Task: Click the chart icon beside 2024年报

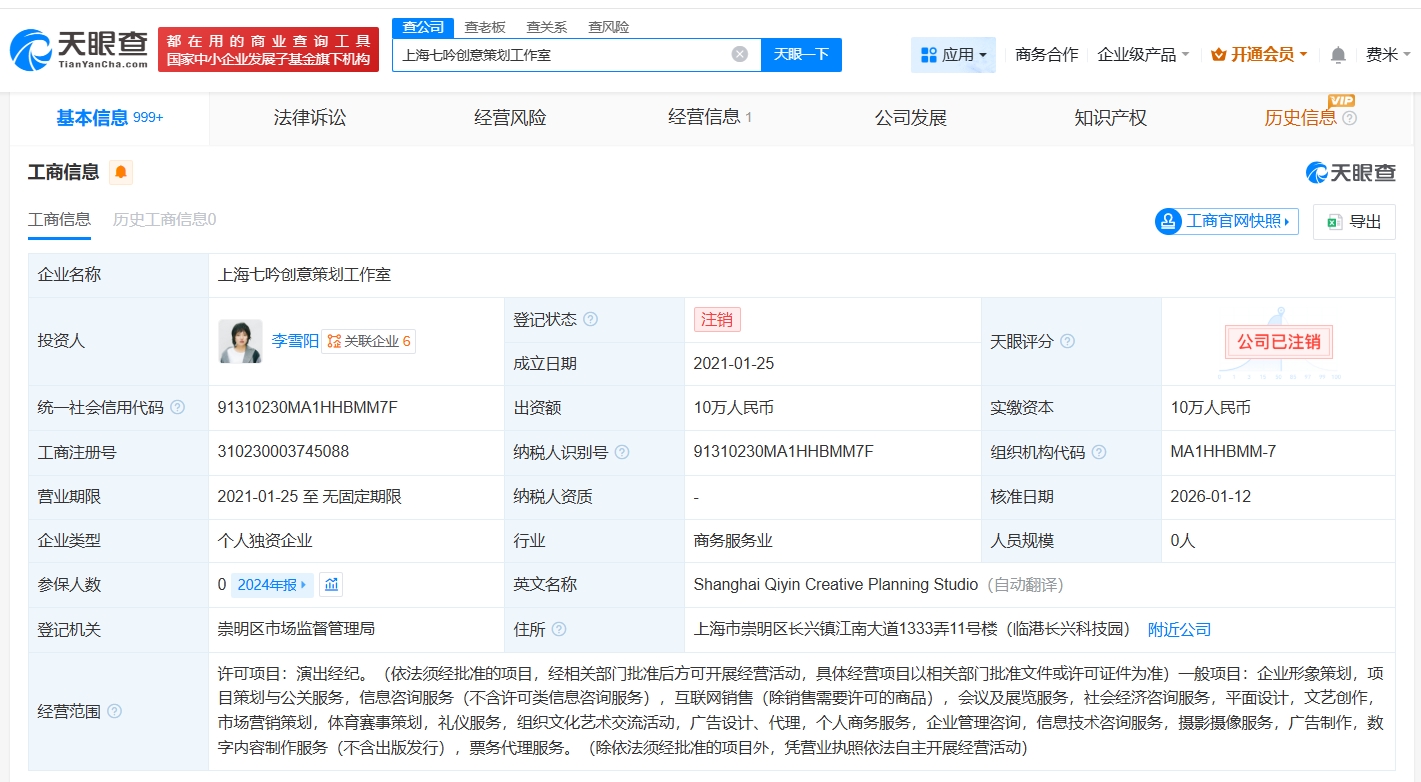Action: (331, 585)
